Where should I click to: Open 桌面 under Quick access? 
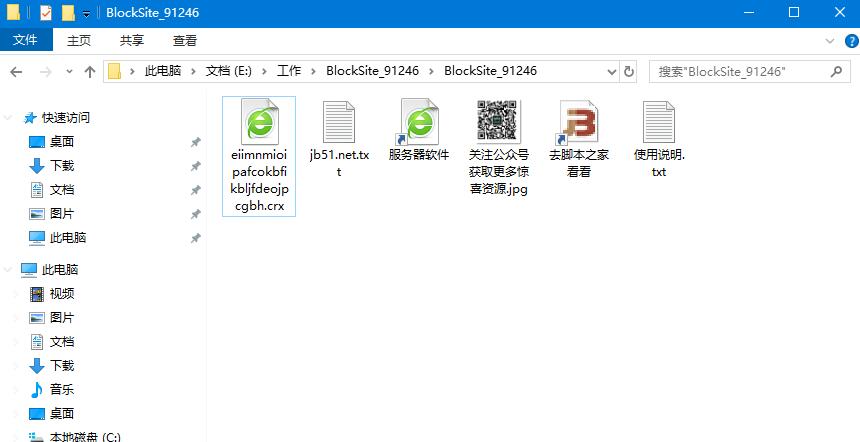click(61, 142)
